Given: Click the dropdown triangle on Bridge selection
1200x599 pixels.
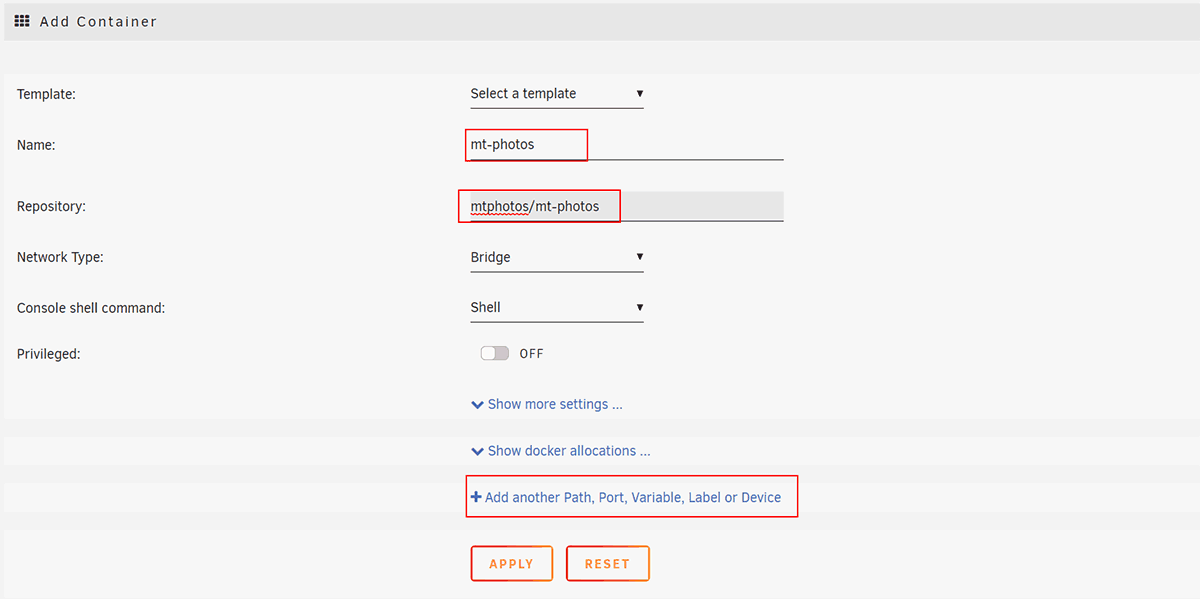Looking at the screenshot, I should click(639, 257).
